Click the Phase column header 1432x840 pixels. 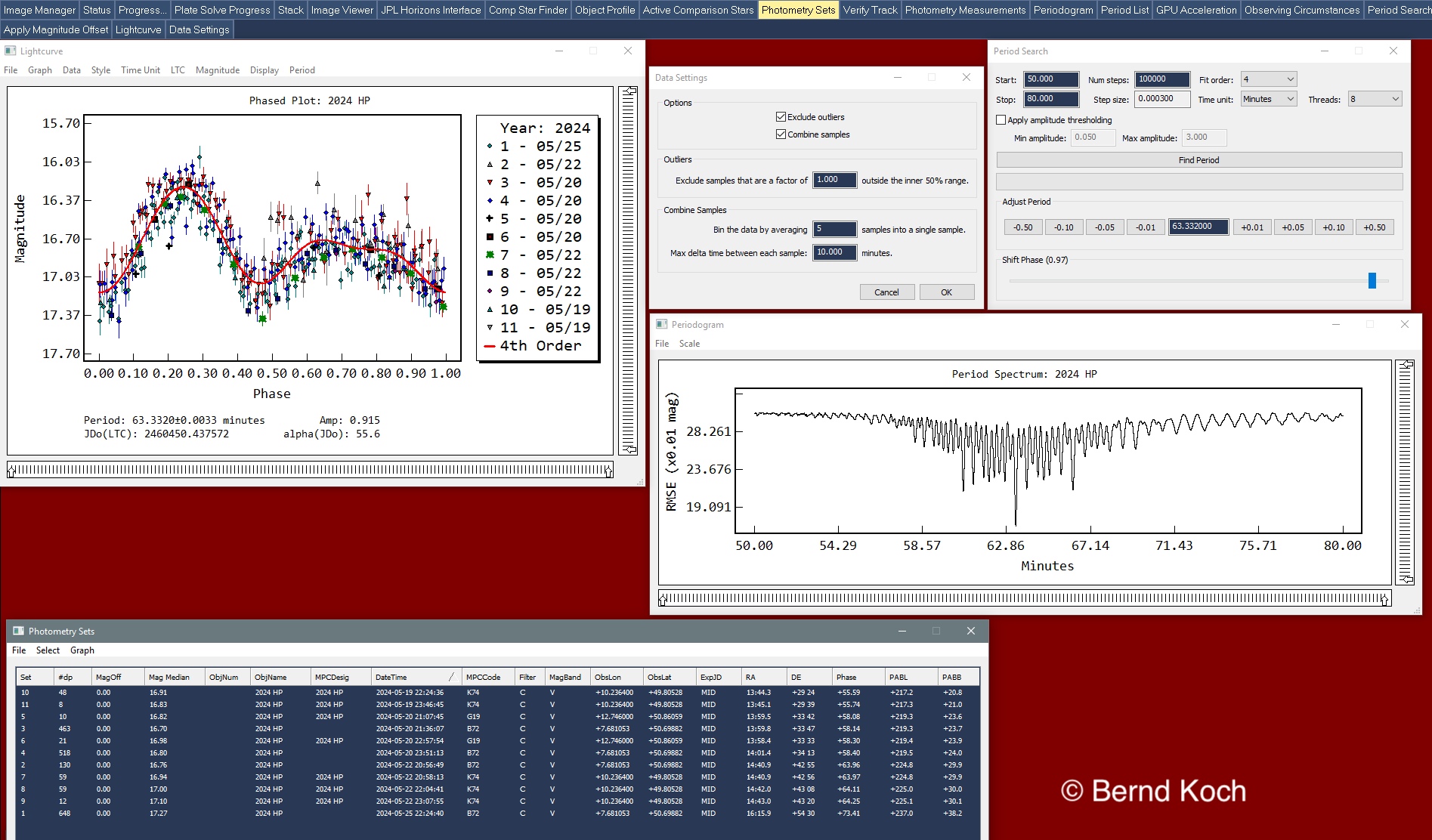pyautogui.click(x=858, y=677)
